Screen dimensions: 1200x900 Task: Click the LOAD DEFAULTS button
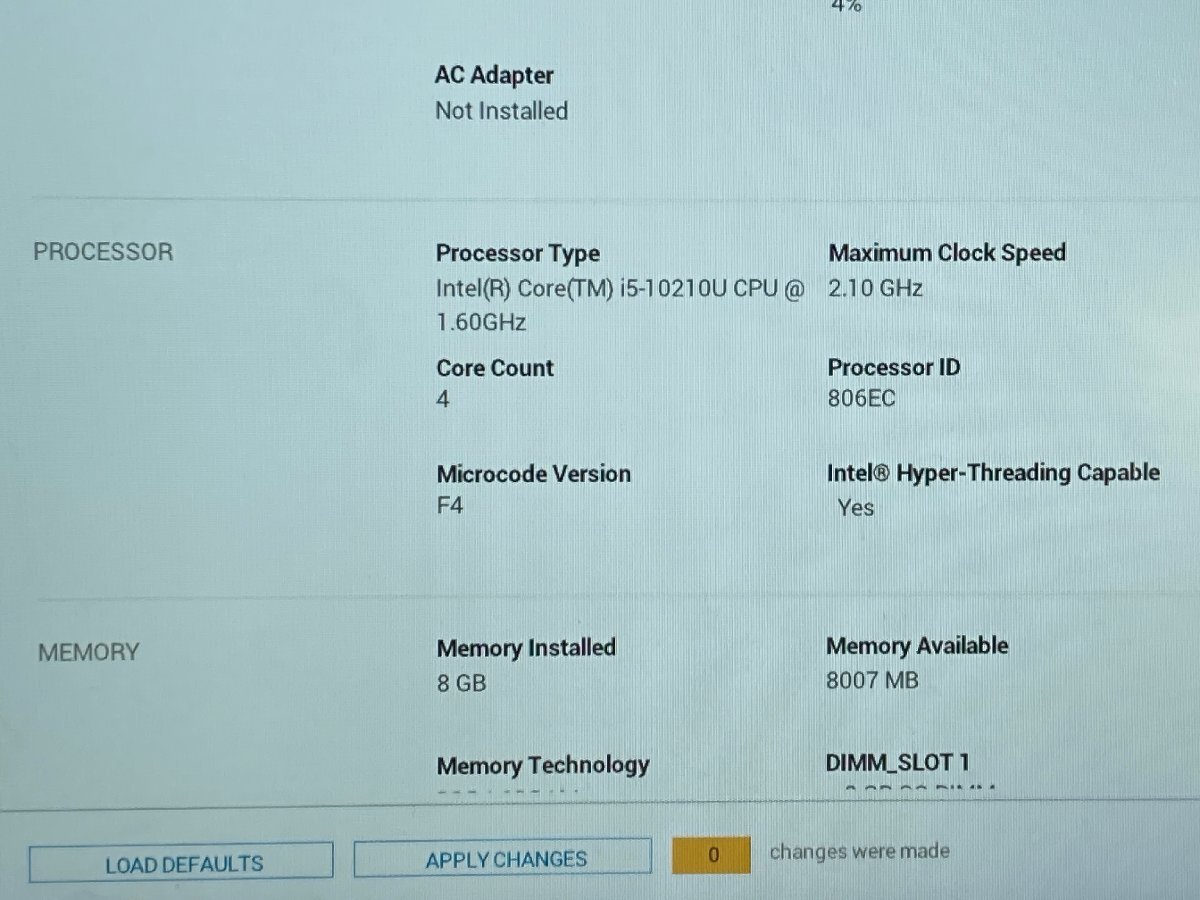coord(181,863)
